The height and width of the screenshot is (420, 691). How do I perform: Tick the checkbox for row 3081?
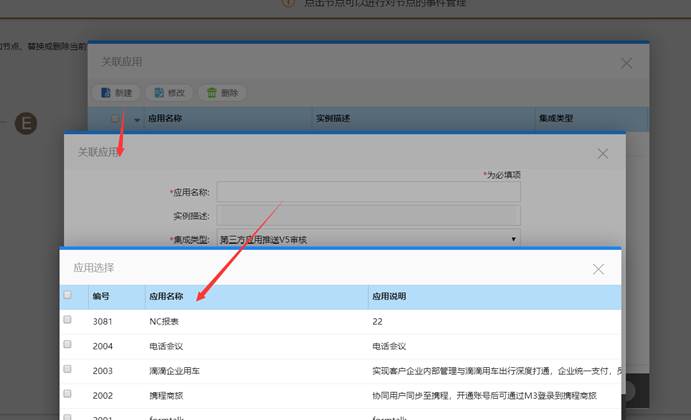coord(67,320)
